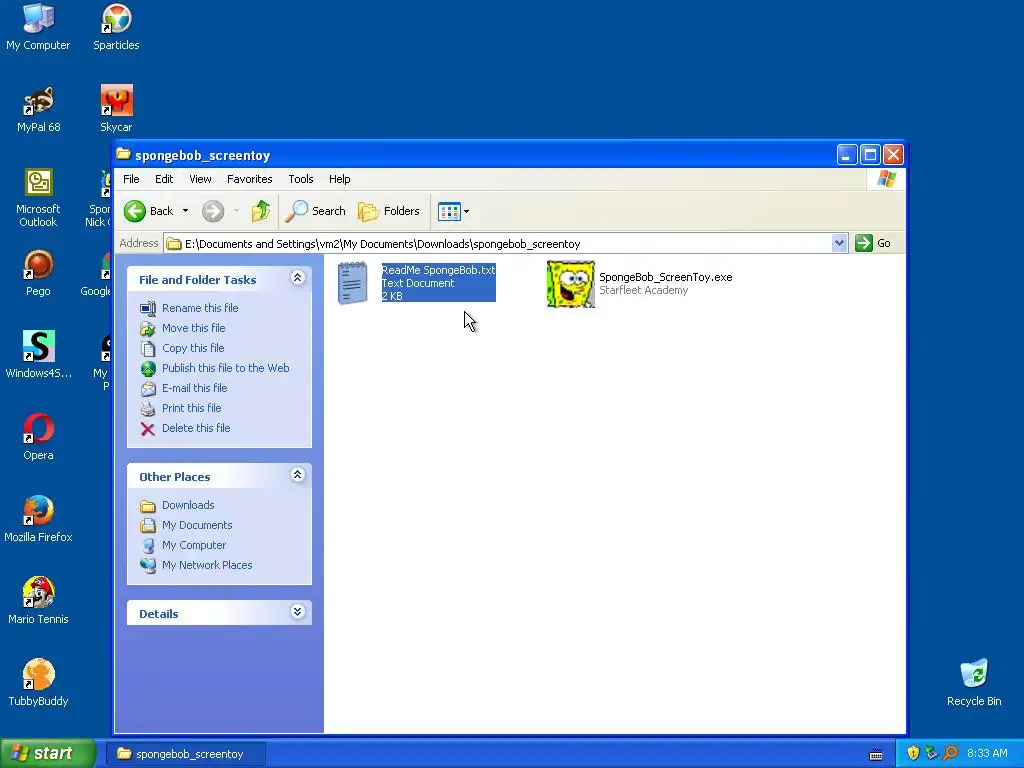The height and width of the screenshot is (768, 1024).
Task: Click the Start button
Action: [47, 754]
